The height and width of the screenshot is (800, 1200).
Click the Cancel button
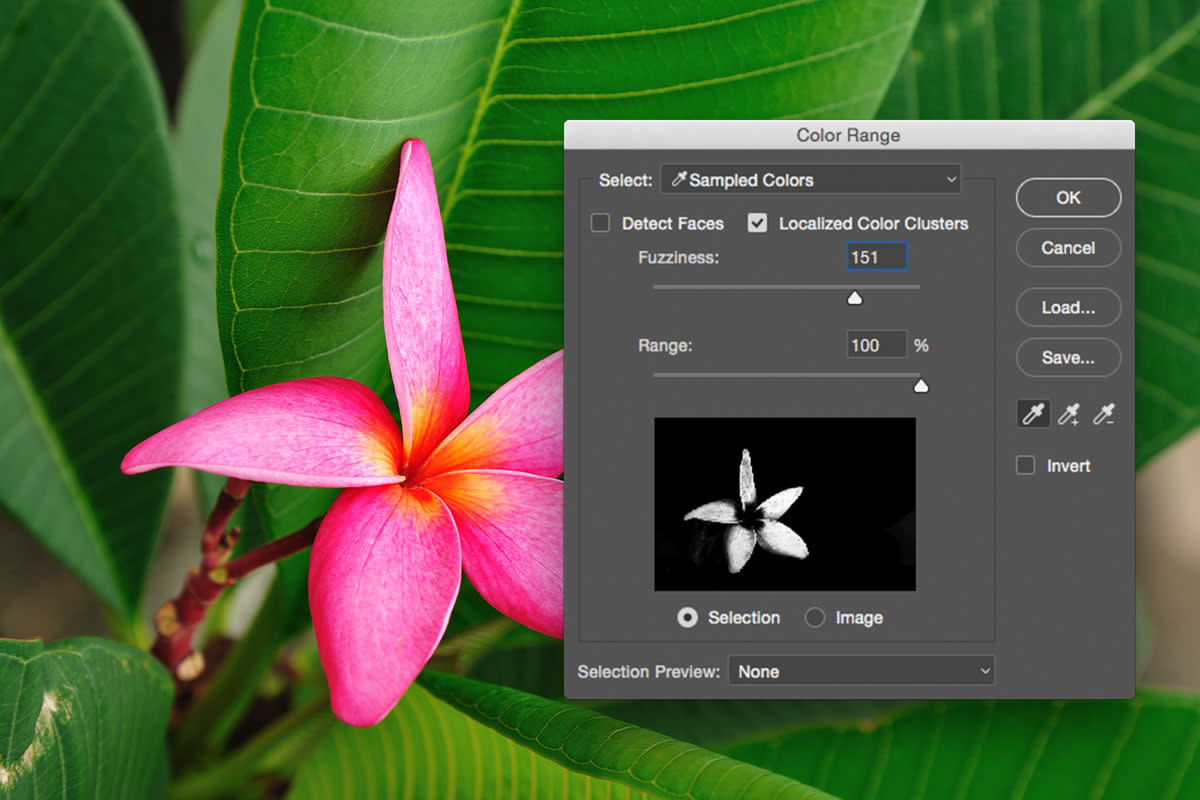1068,248
